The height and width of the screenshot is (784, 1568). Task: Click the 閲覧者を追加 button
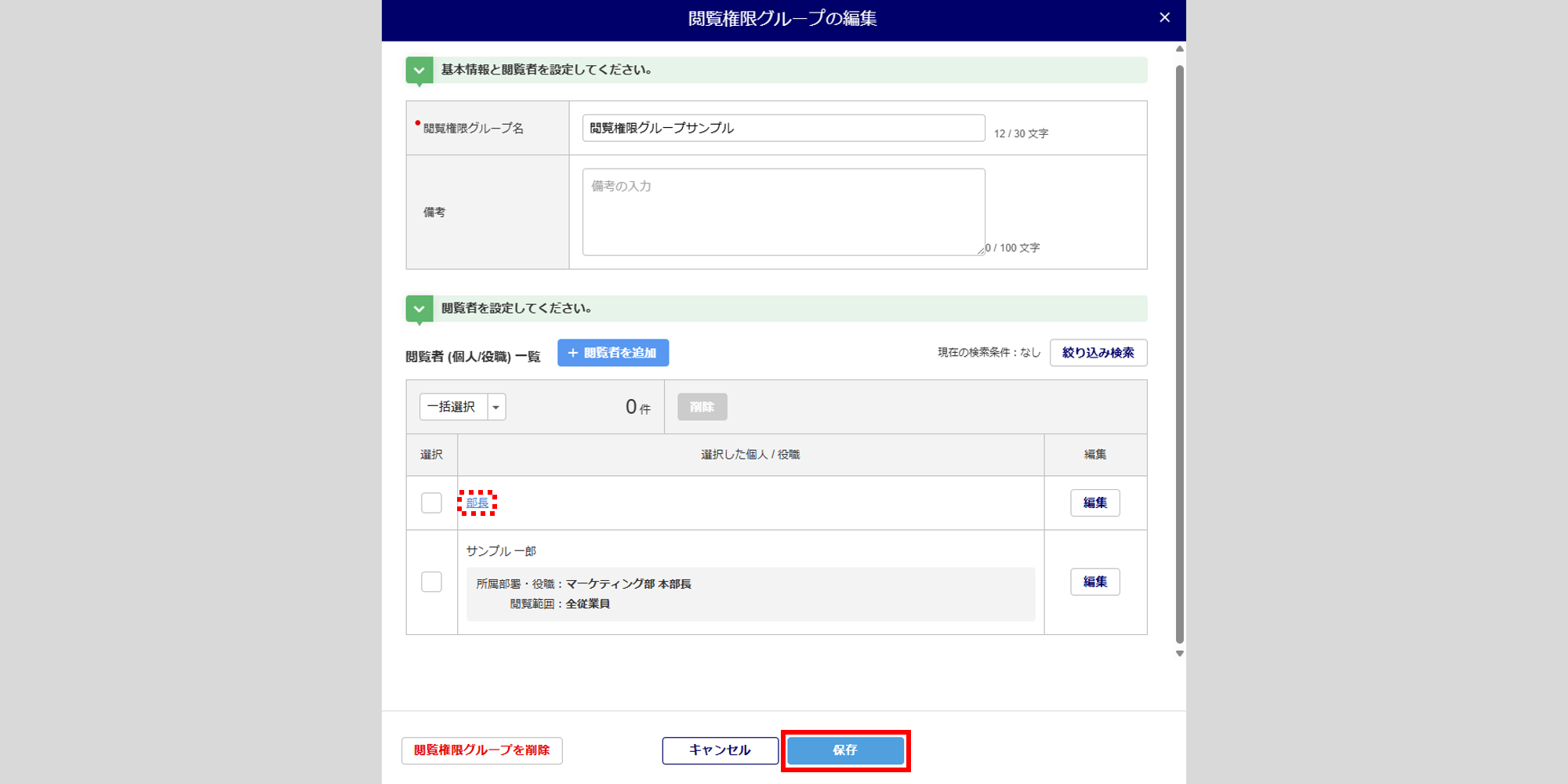613,353
